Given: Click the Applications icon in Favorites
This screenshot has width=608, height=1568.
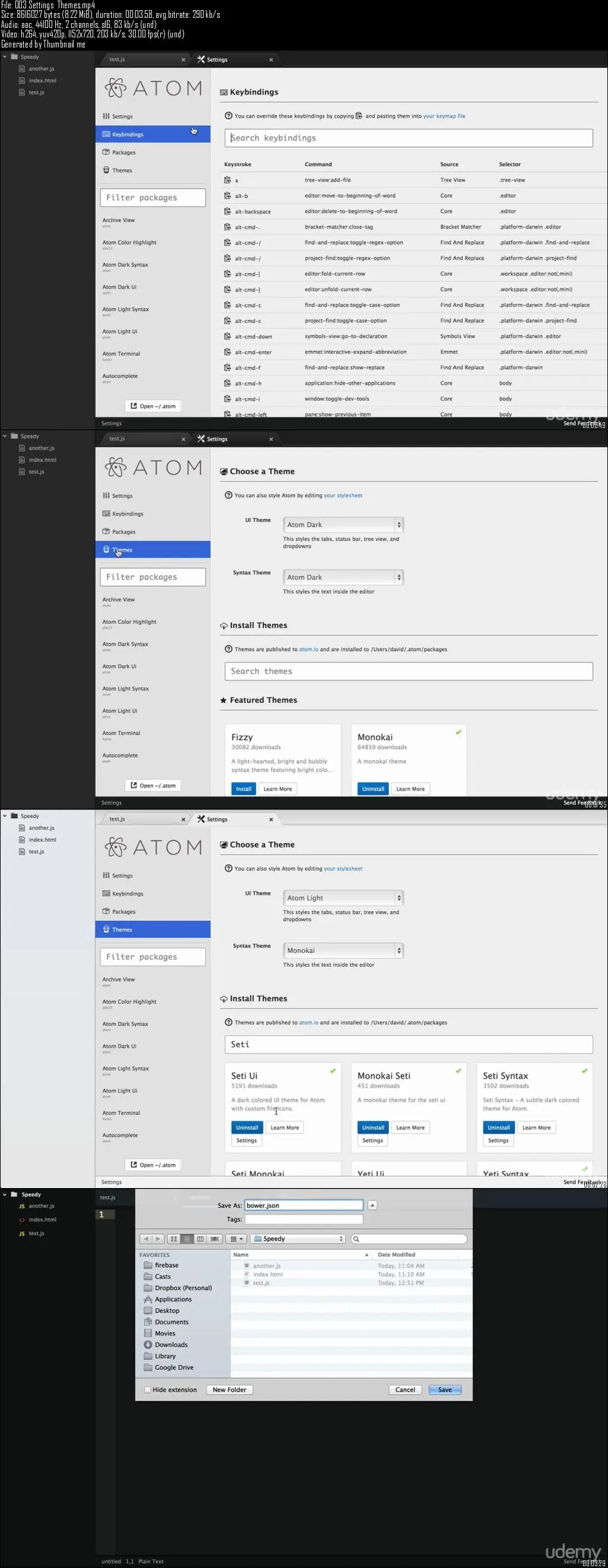Looking at the screenshot, I should click(x=148, y=1299).
